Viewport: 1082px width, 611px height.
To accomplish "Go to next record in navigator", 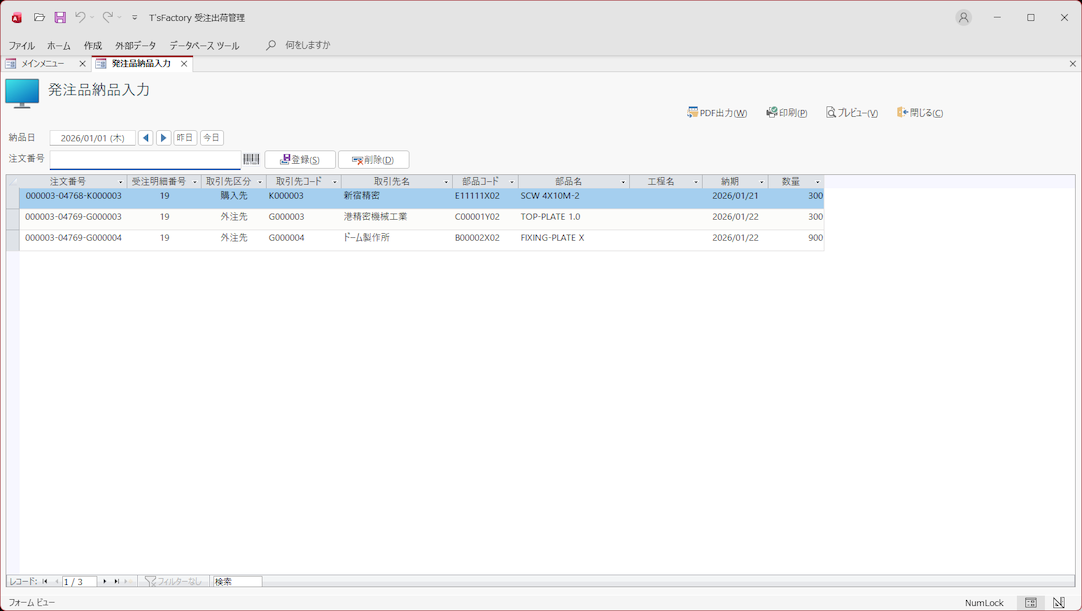I will coord(105,581).
